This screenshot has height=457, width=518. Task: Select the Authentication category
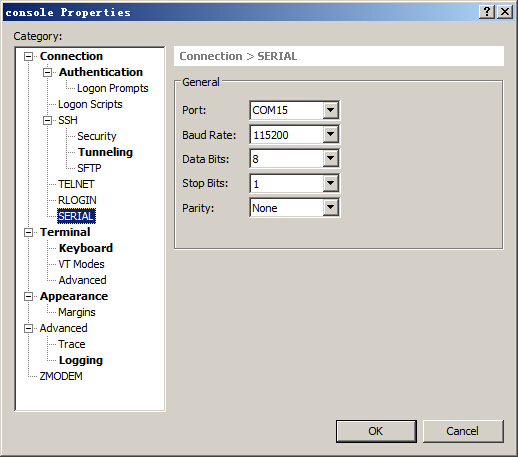(101, 72)
